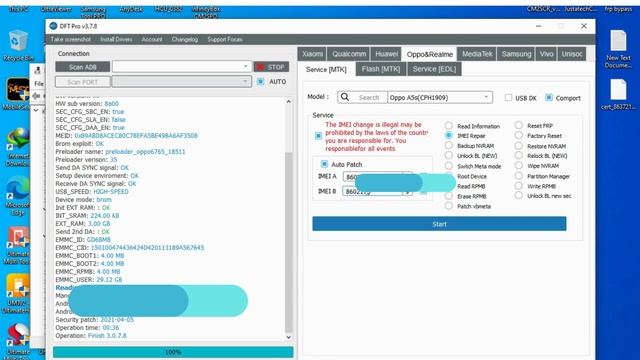Open the Account menu
Image resolution: width=640 pixels, height=360 pixels.
[x=152, y=39]
